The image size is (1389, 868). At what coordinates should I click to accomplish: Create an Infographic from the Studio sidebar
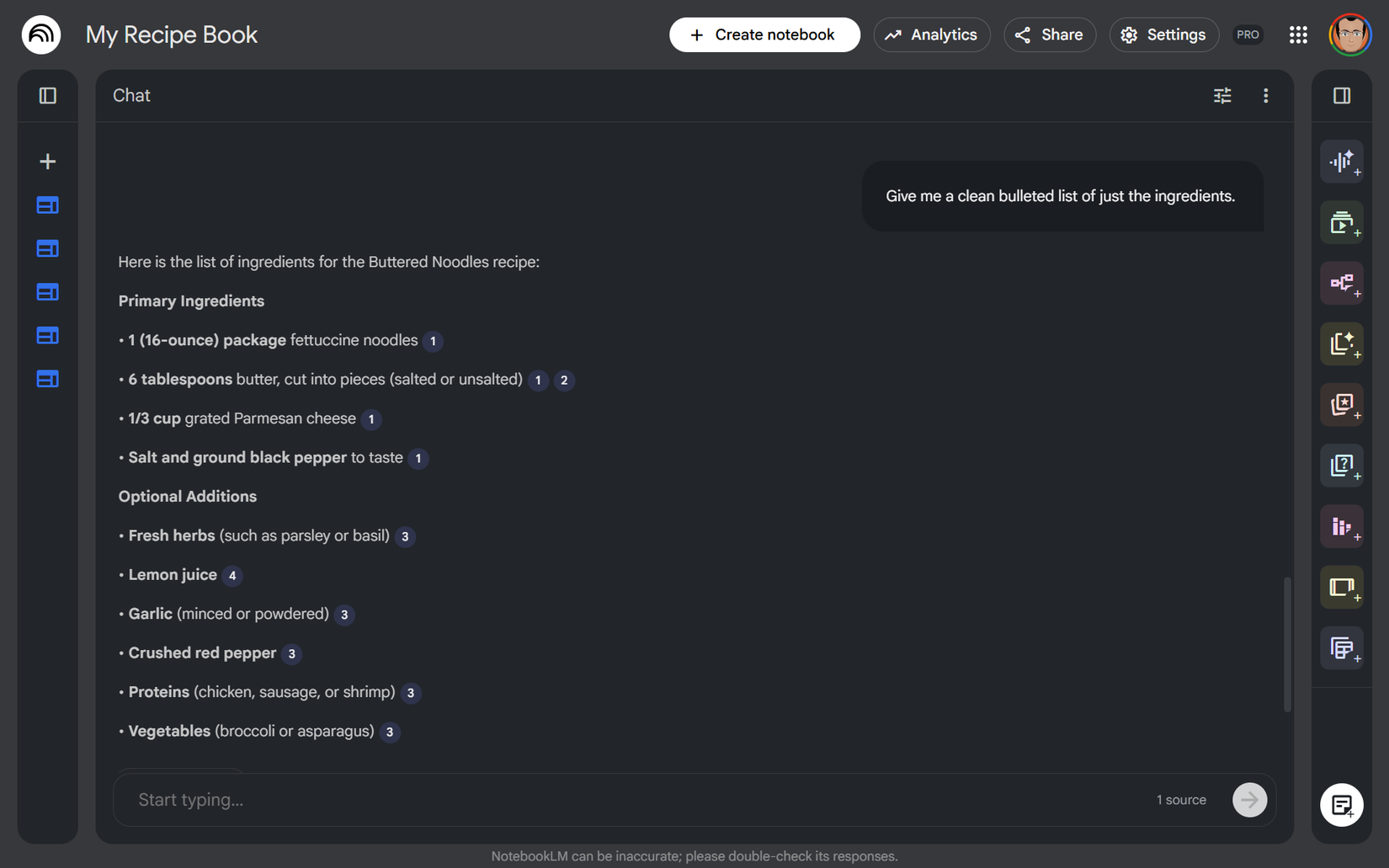coord(1342,526)
